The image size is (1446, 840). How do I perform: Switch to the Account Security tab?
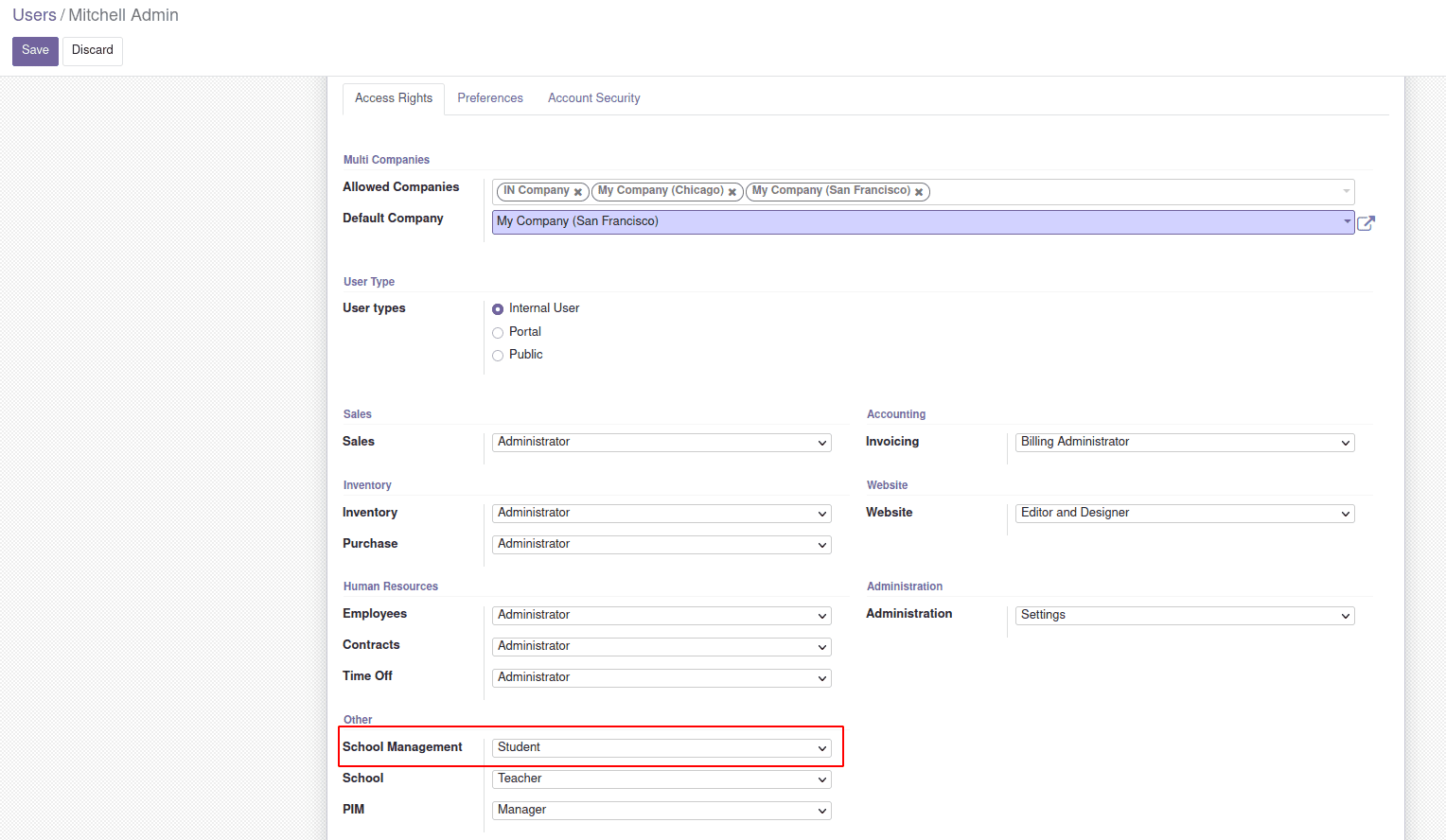[x=594, y=98]
